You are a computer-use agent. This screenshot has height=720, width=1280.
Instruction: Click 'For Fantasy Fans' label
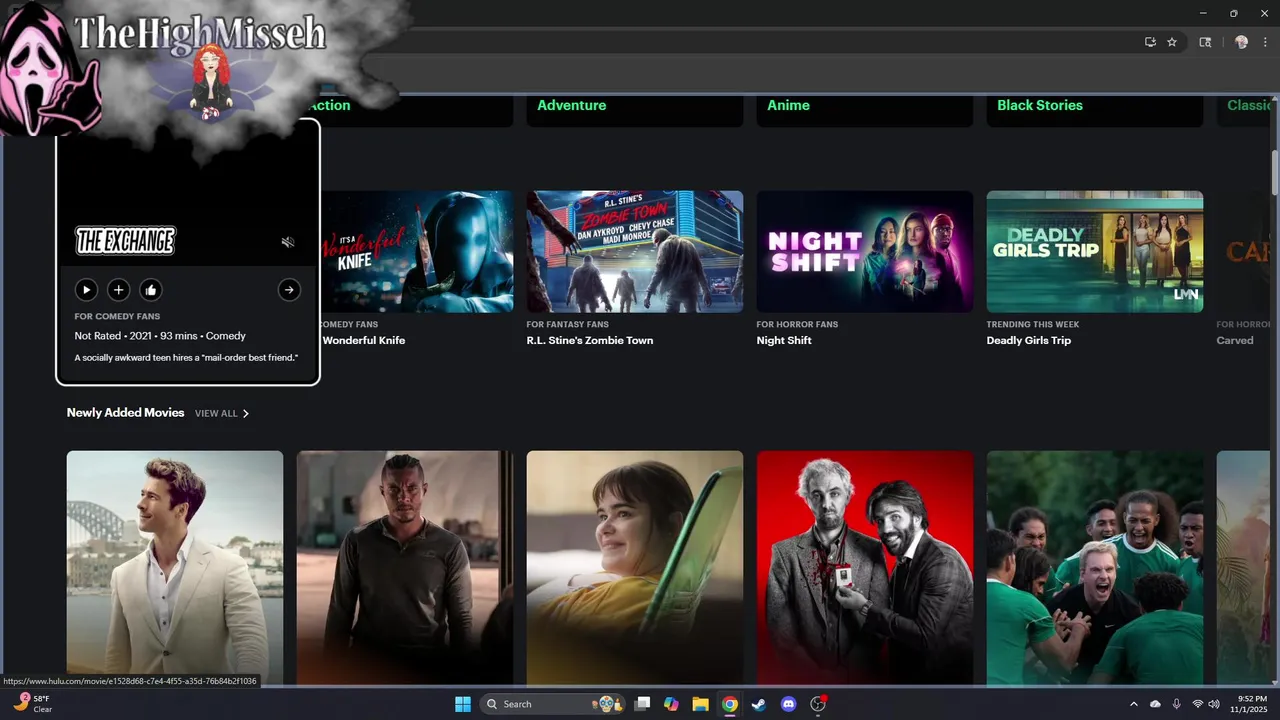[570, 324]
